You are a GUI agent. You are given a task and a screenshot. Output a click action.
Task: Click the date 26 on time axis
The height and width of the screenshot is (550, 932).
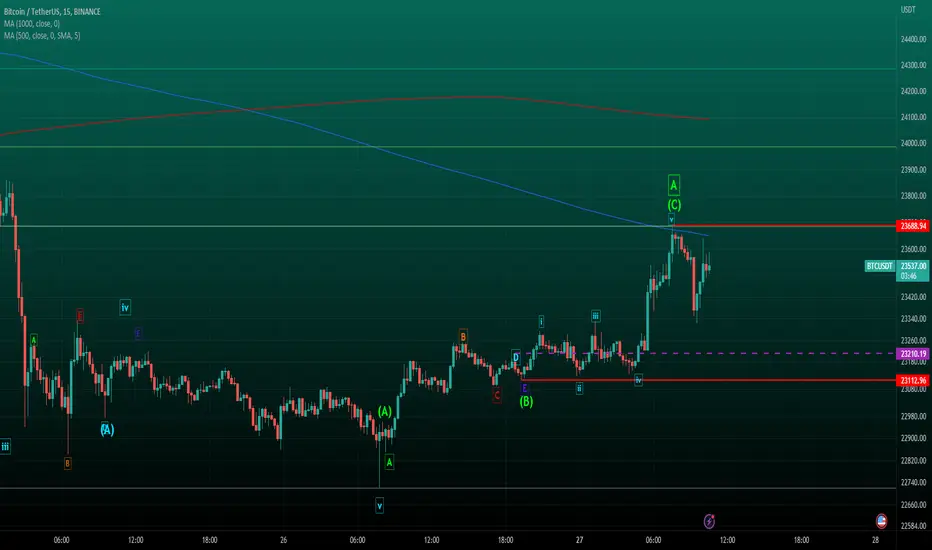(284, 540)
